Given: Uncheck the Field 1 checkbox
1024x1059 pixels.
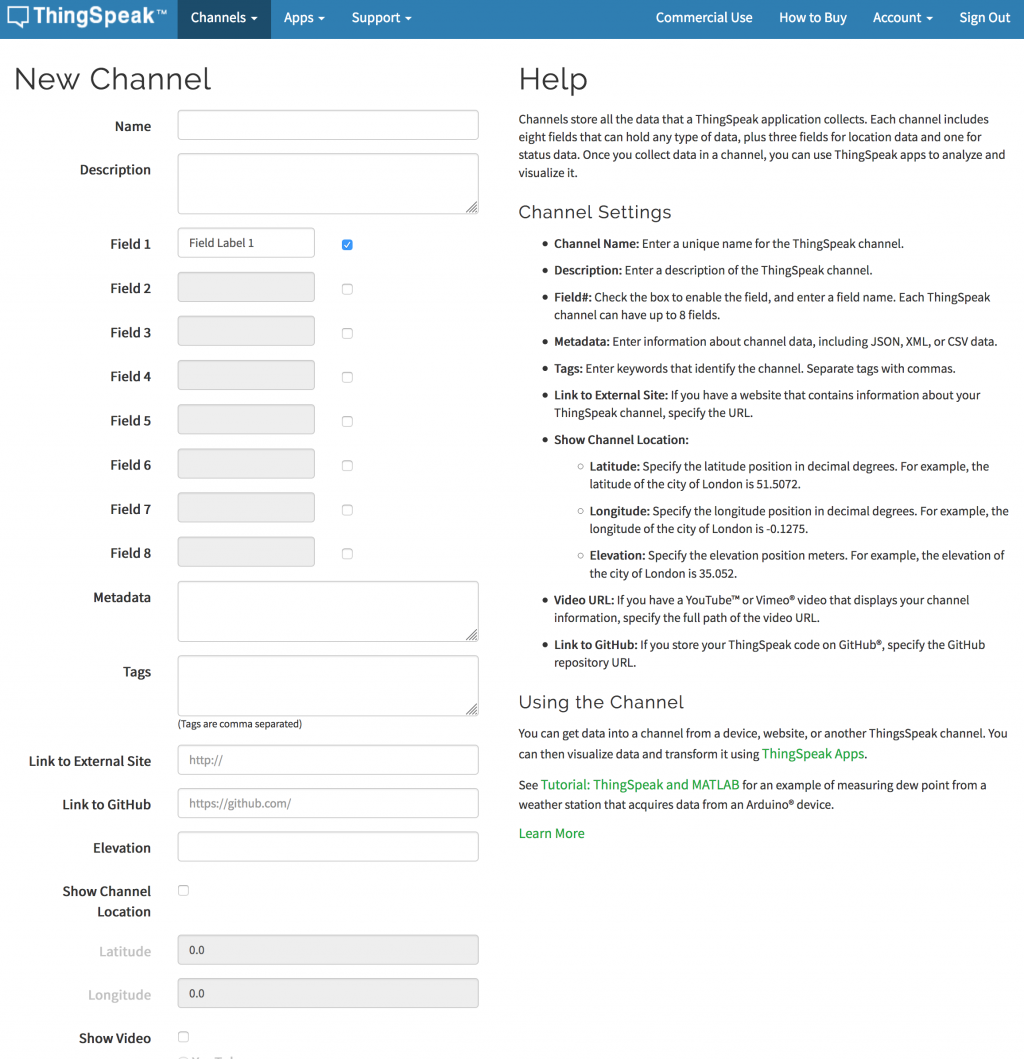Looking at the screenshot, I should [x=347, y=244].
